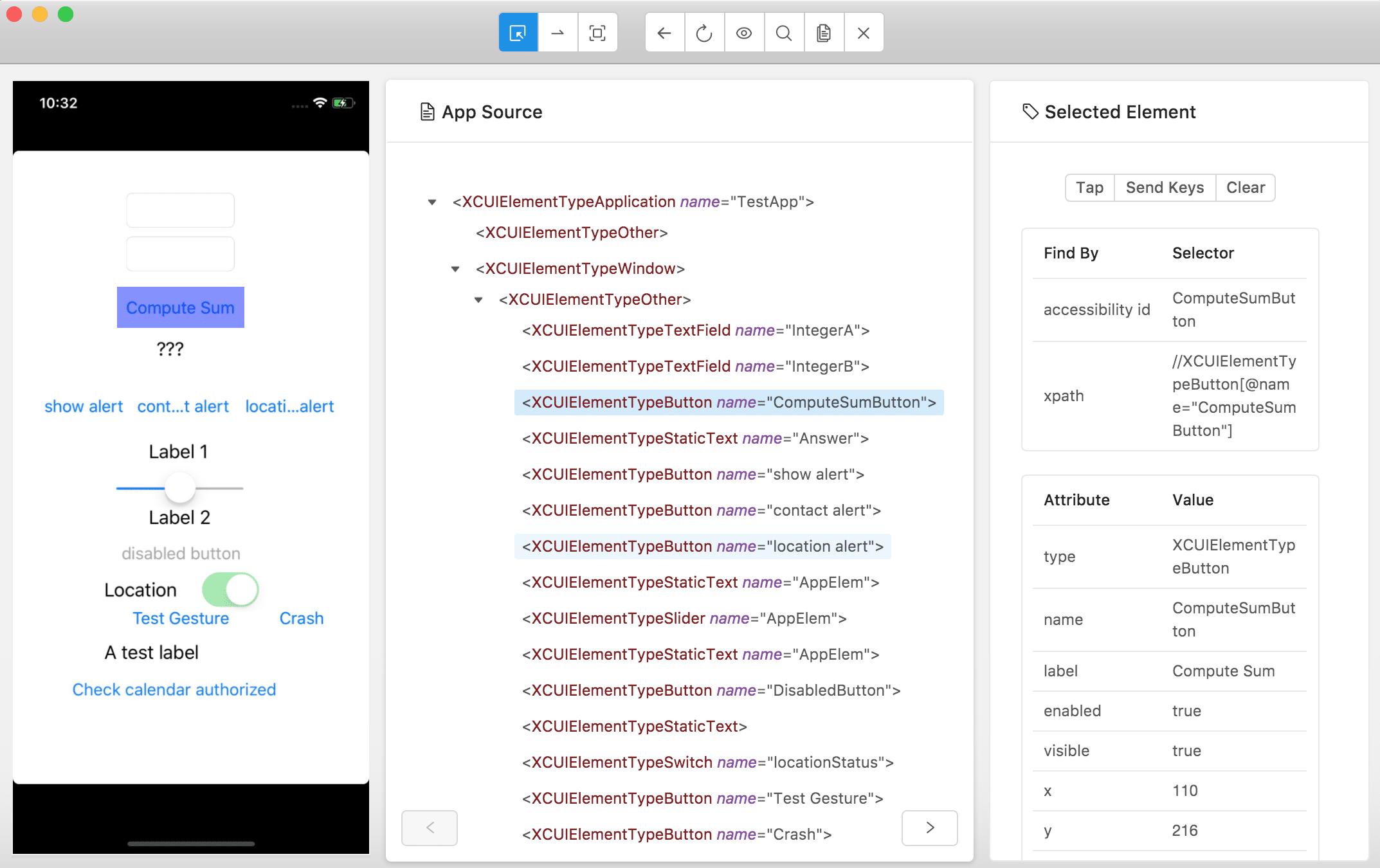Screen dimensions: 1380x868
Task: Switch to the Send Keys tab
Action: click(1165, 187)
